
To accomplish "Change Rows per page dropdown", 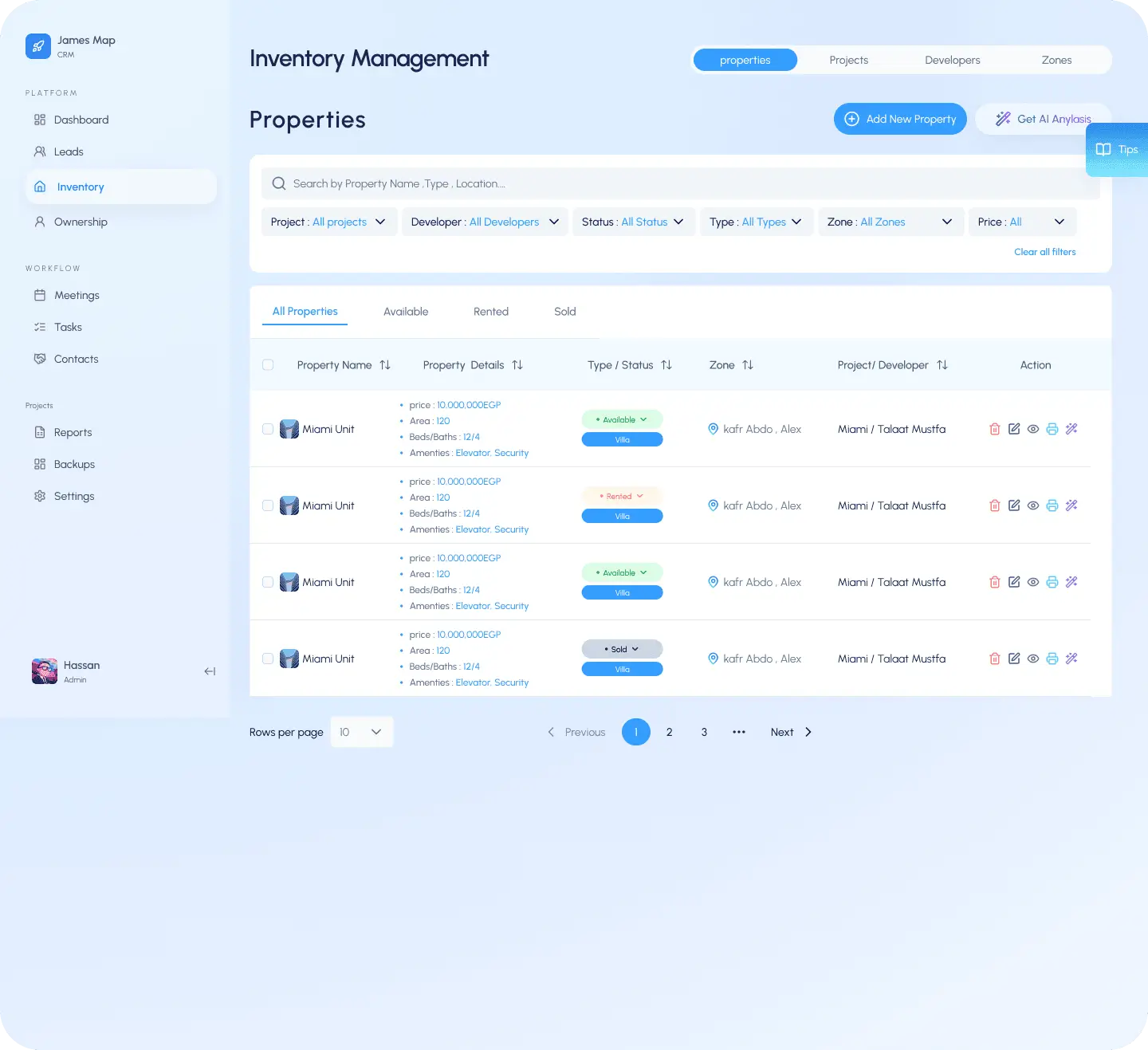I will click(361, 731).
